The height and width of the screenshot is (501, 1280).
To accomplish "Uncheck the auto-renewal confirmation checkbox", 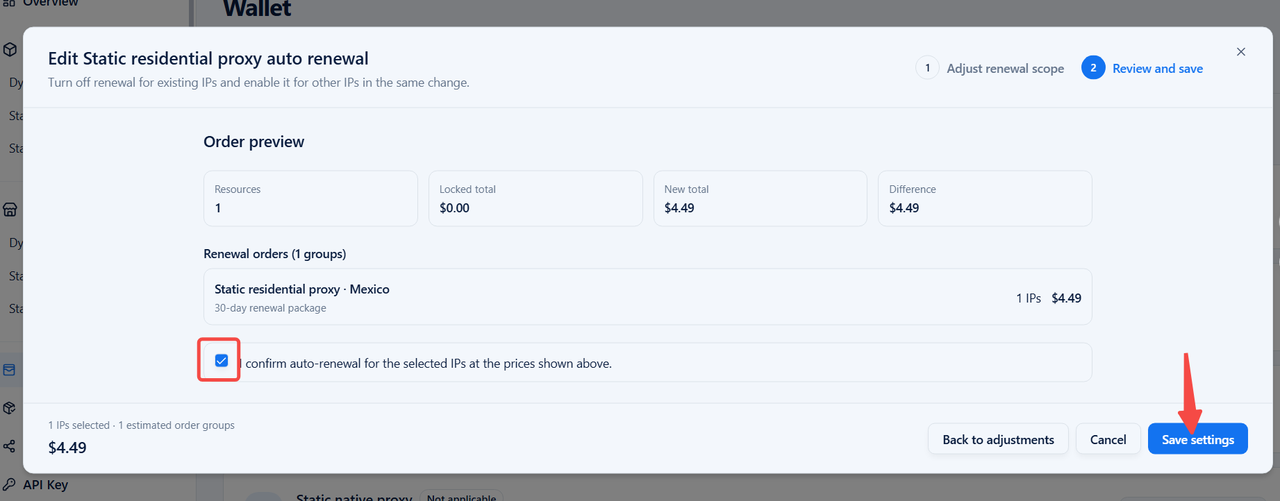I will 222,361.
